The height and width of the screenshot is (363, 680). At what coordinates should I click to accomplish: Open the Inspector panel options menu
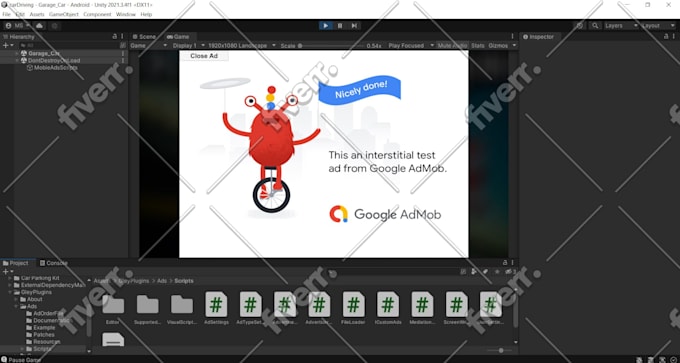(673, 37)
